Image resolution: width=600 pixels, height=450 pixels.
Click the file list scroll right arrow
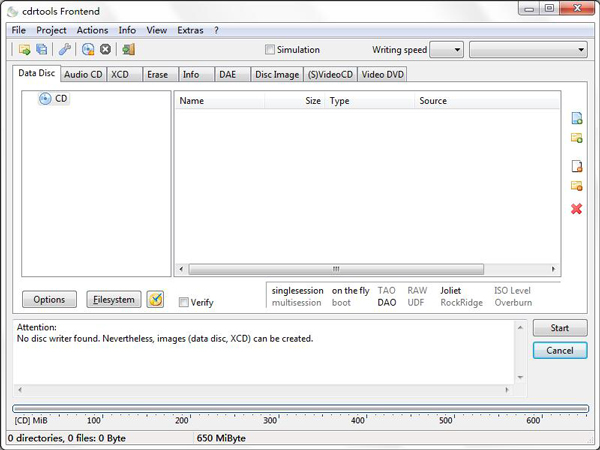(553, 269)
